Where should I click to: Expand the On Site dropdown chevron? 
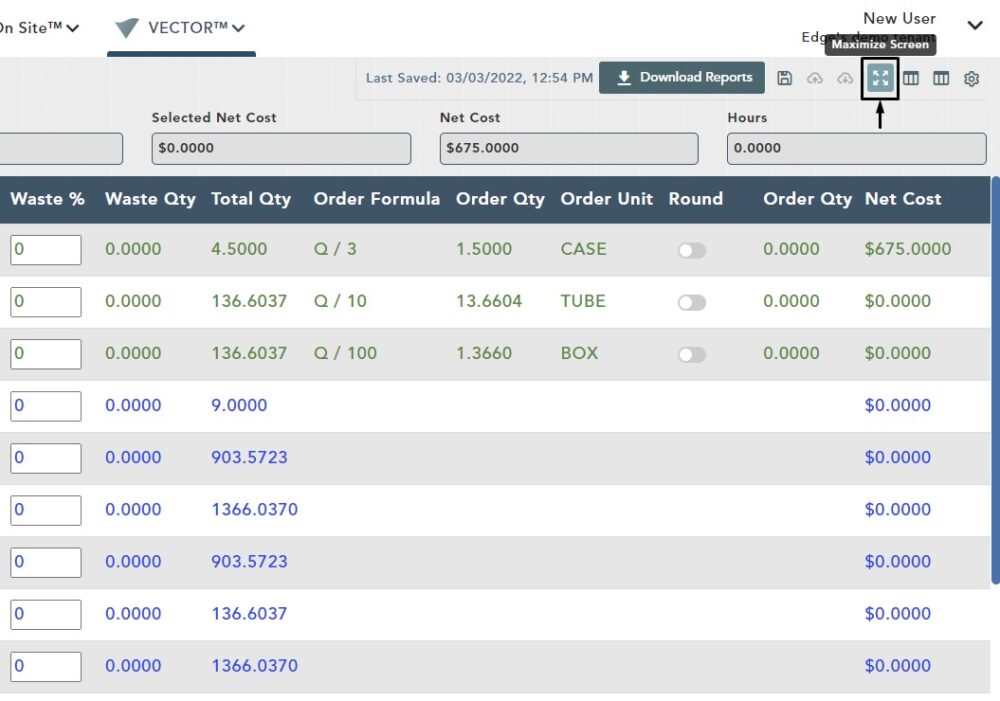tap(73, 29)
